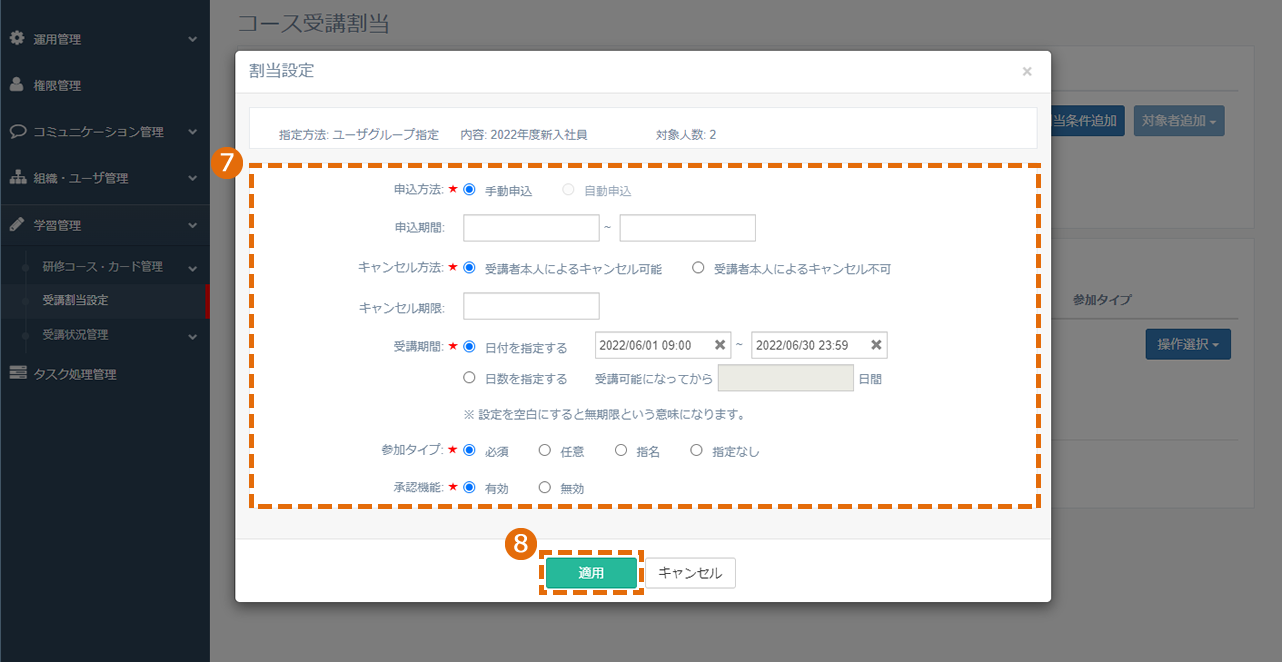The image size is (1282, 662).
Task: Click the 申込期間 end date field
Action: pos(687,228)
